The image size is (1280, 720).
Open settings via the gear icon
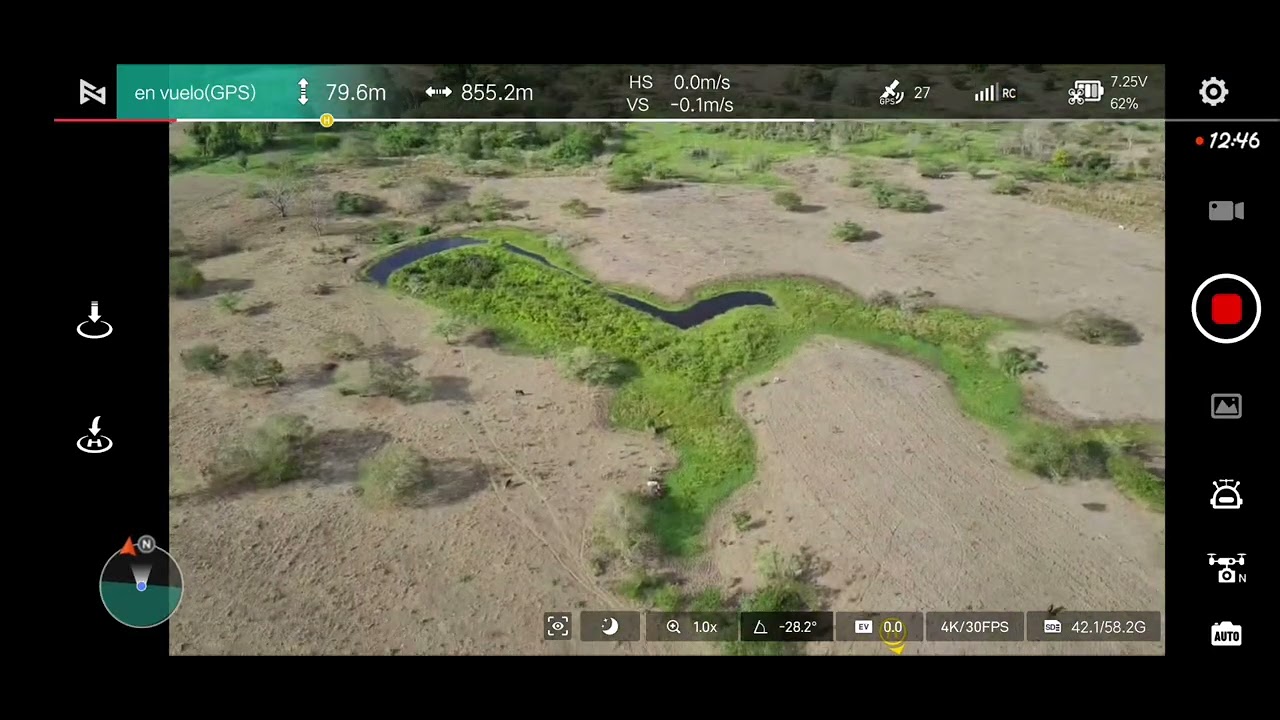click(1213, 92)
